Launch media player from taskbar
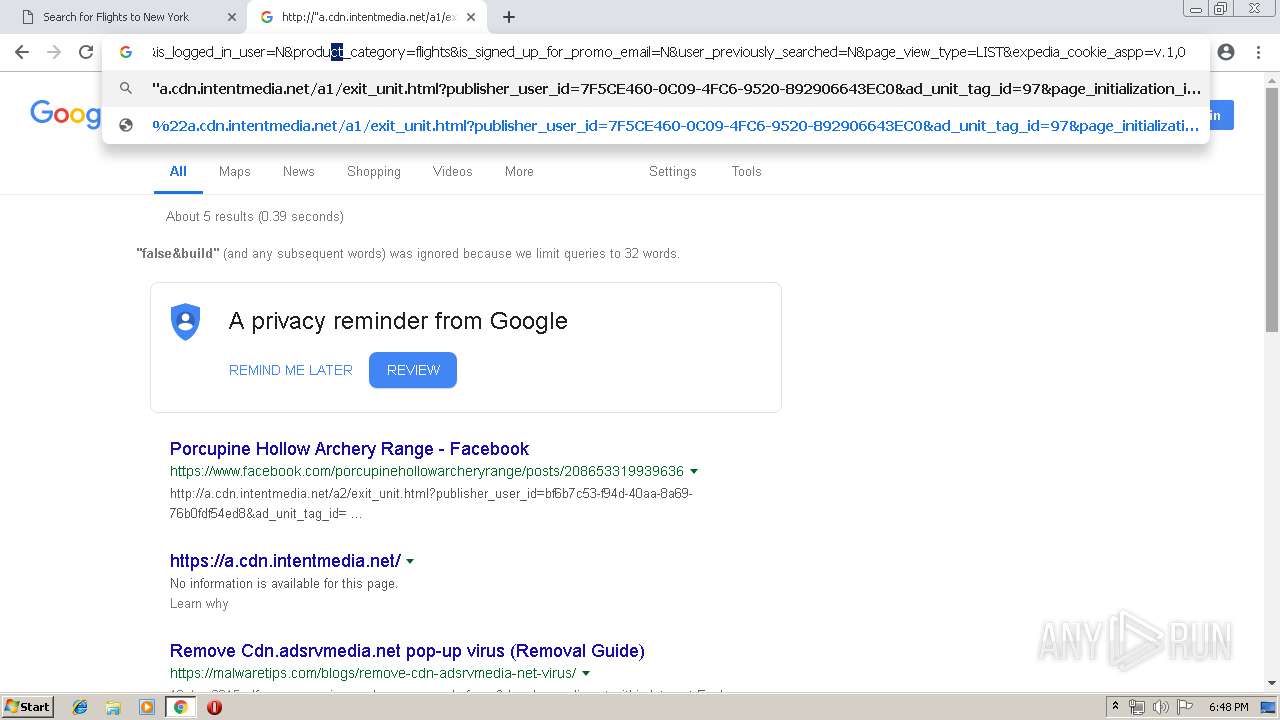 point(147,707)
